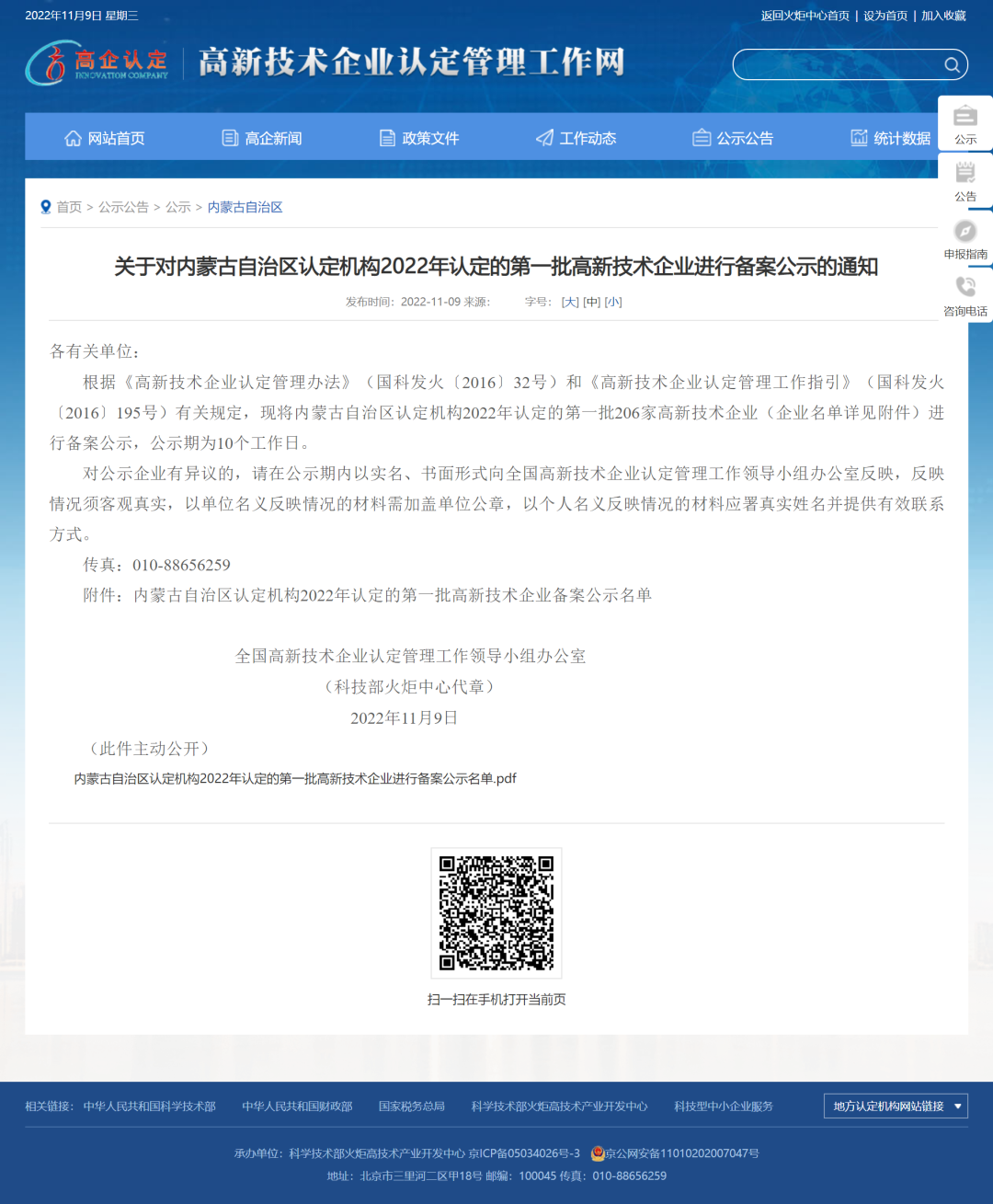Open the 公示 breadcrumb level
Image resolution: width=993 pixels, height=1204 pixels.
[178, 207]
